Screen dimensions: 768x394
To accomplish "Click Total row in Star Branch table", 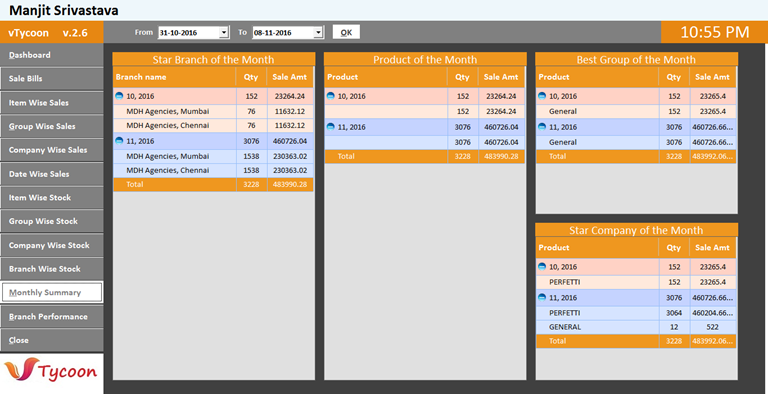I will click(213, 184).
